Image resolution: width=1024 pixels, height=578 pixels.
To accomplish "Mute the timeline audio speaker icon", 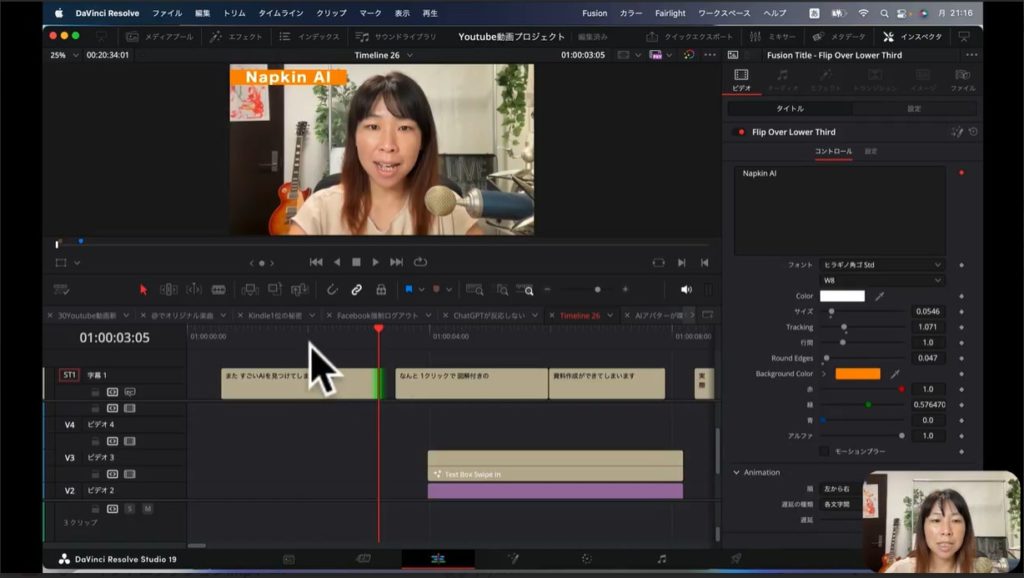I will tap(686, 289).
